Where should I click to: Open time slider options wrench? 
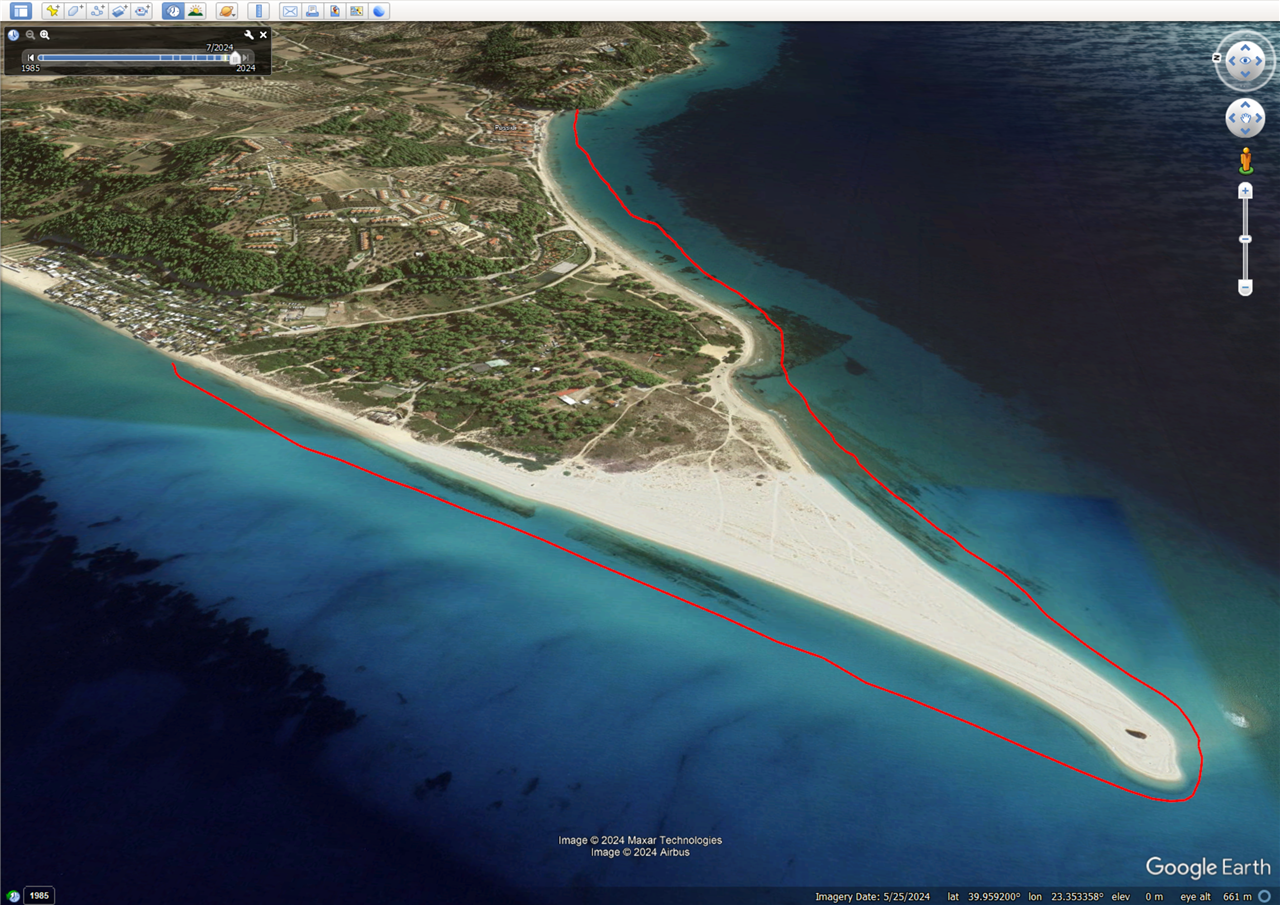pos(249,35)
